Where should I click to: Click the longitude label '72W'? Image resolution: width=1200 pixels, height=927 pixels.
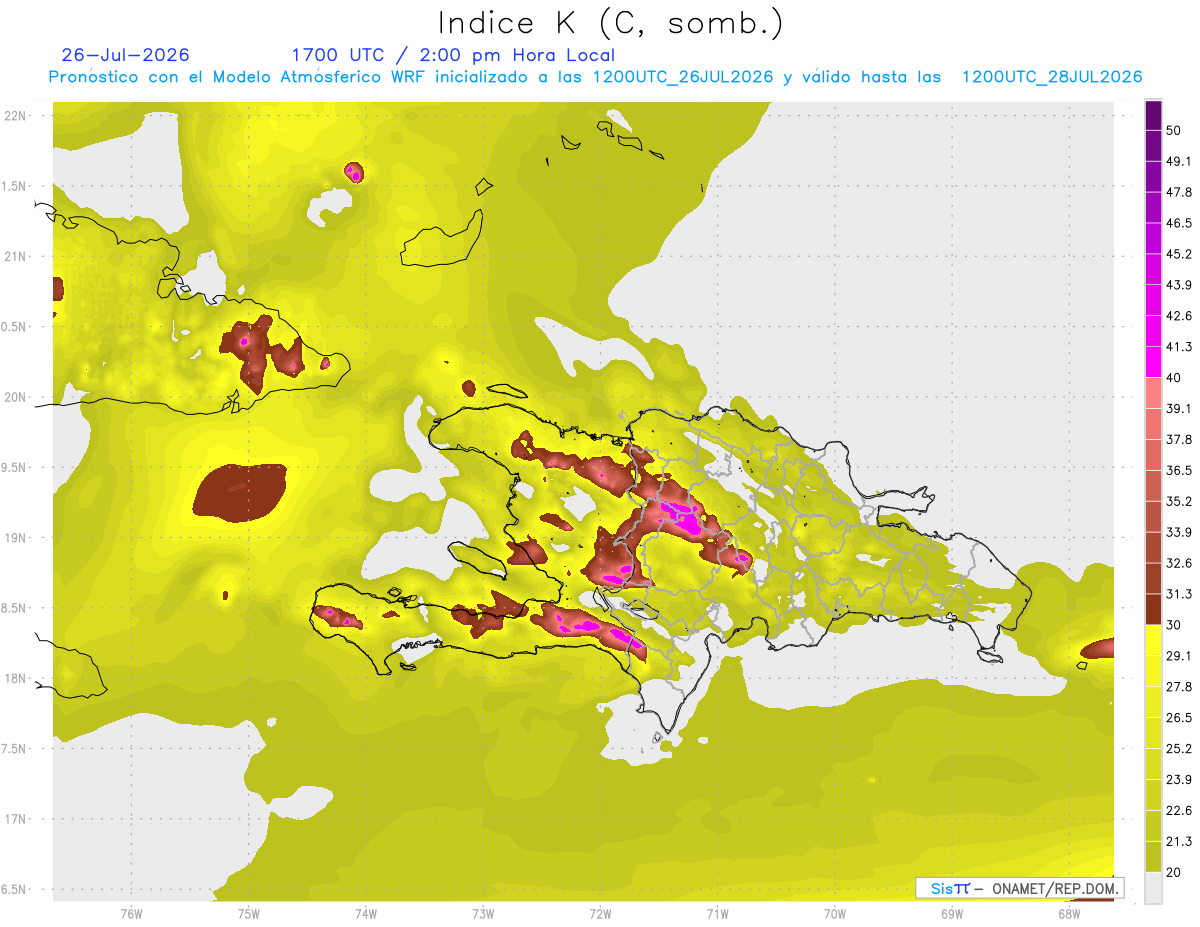pyautogui.click(x=600, y=913)
